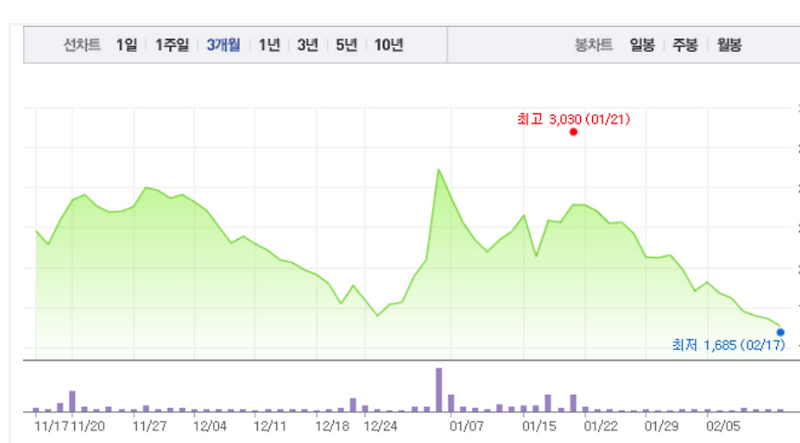Click the 12/11 date axis label
The height and width of the screenshot is (443, 800).
click(270, 426)
